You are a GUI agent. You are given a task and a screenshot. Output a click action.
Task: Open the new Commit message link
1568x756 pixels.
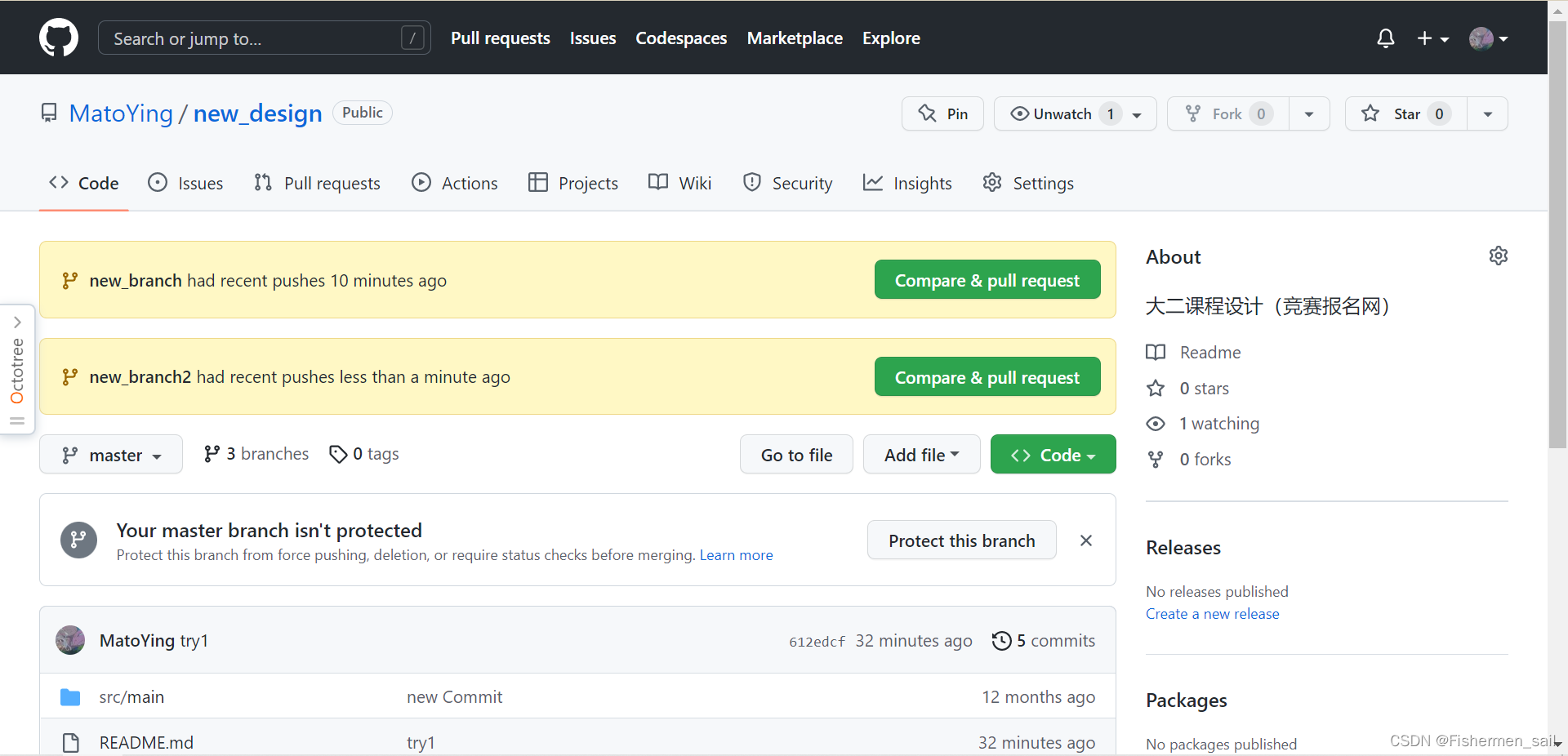454,697
